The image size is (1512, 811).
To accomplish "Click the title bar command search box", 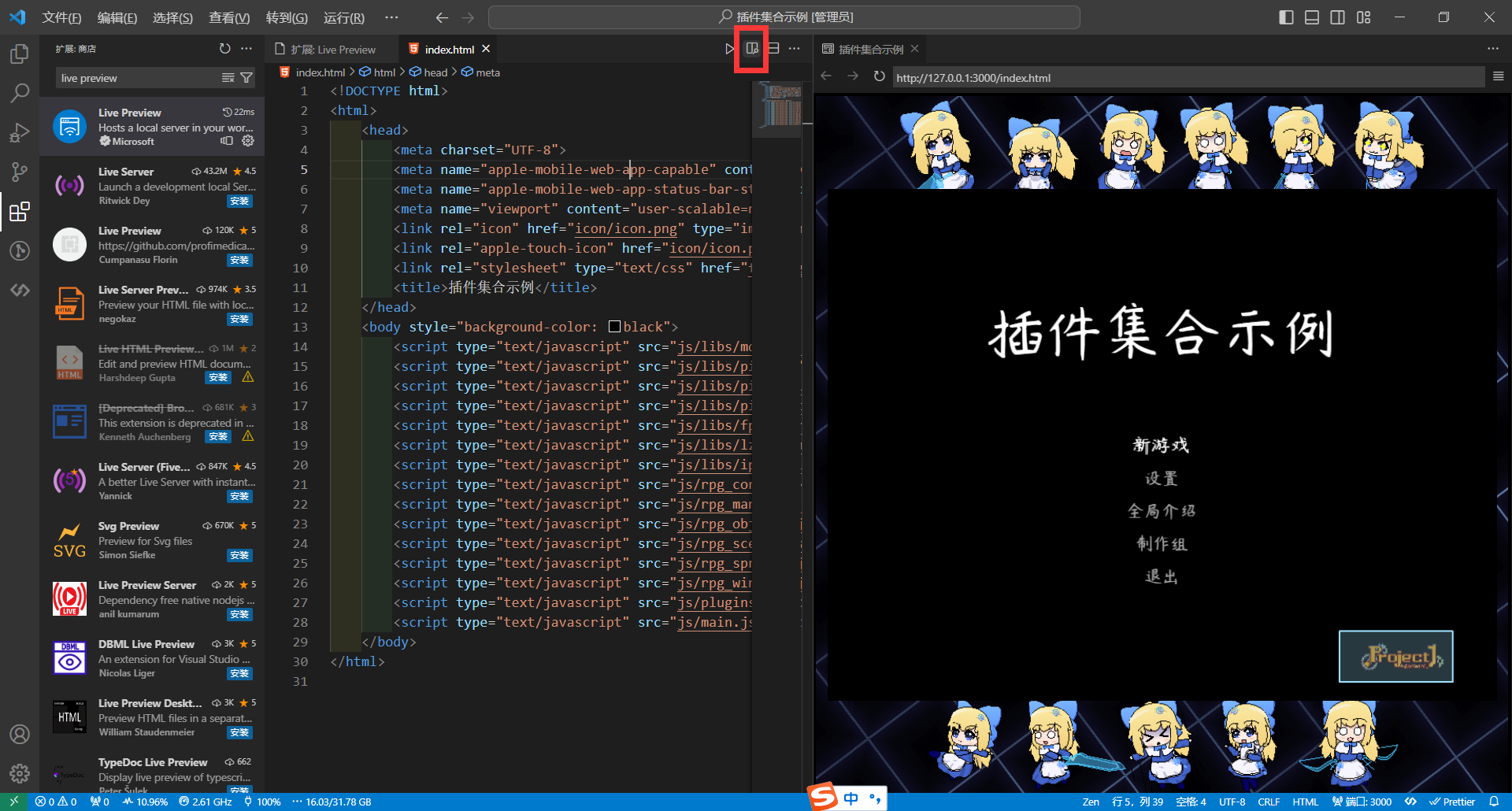I will pyautogui.click(x=784, y=17).
